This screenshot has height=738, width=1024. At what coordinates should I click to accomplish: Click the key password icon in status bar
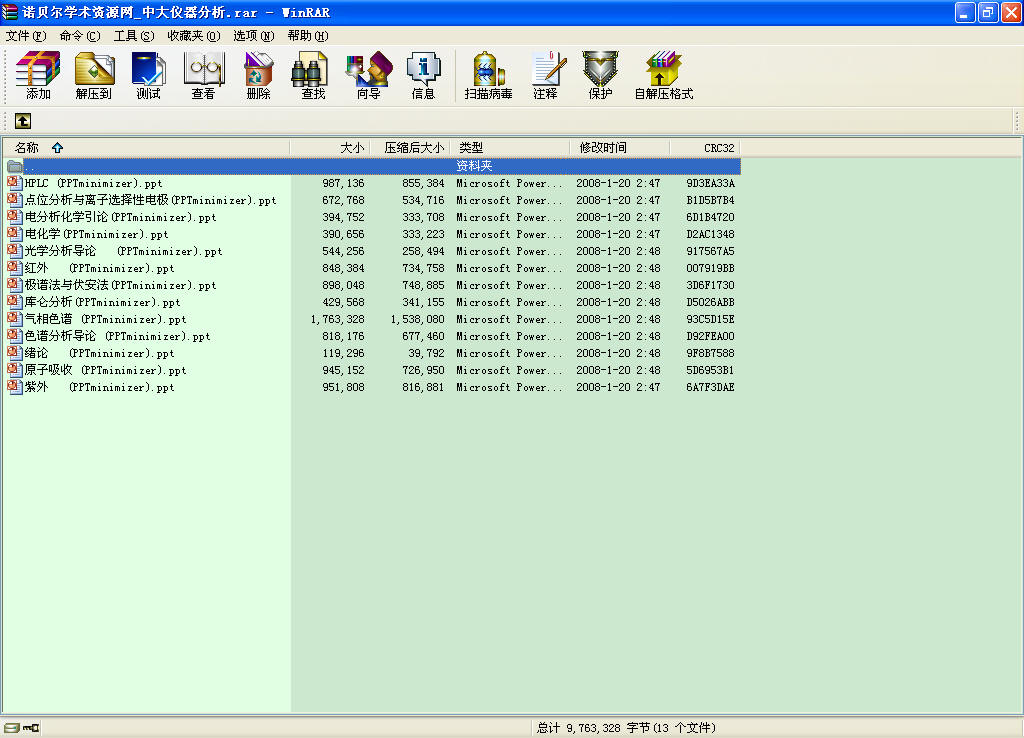pos(31,728)
